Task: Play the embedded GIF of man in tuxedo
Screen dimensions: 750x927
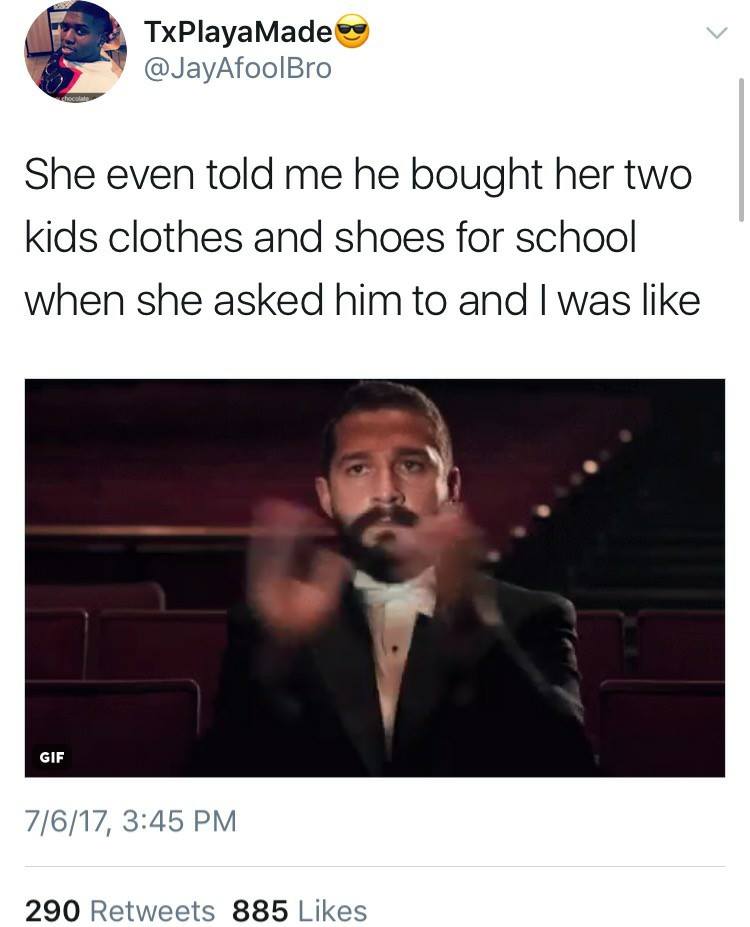Action: coord(375,578)
